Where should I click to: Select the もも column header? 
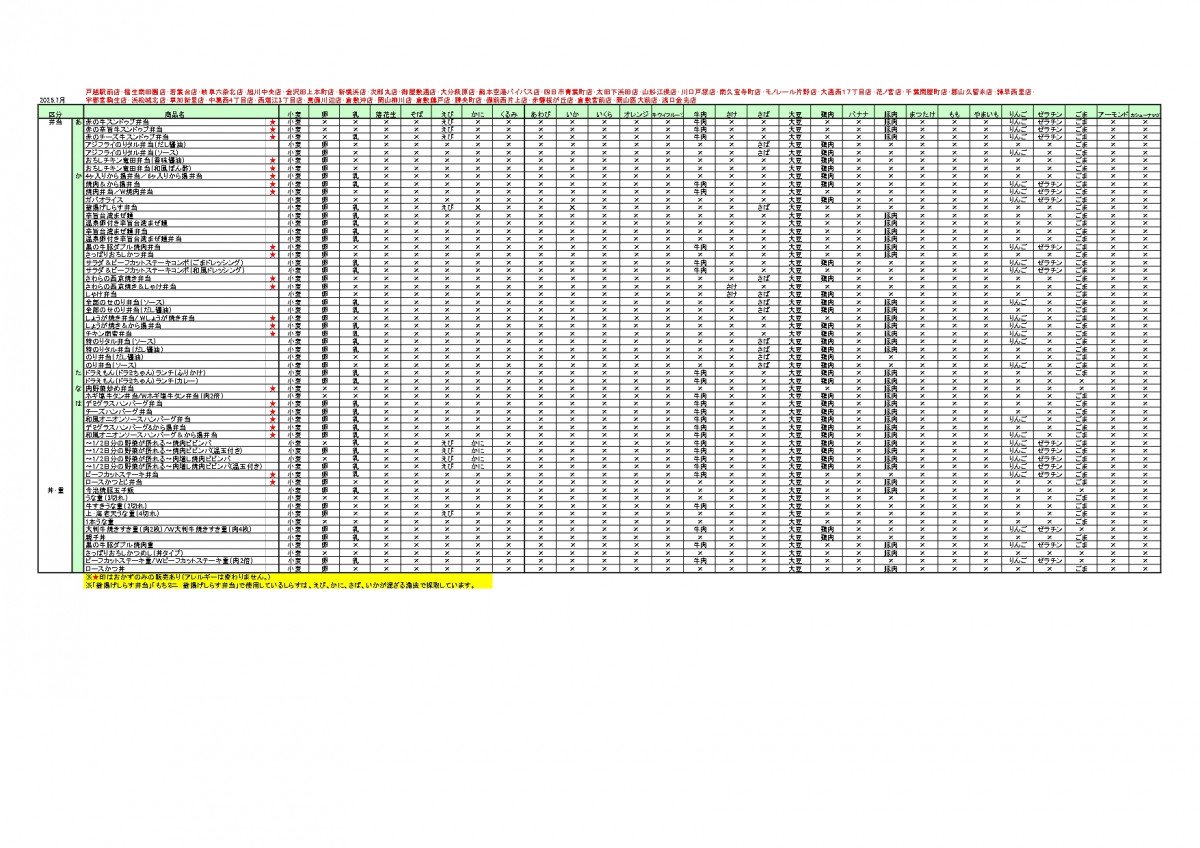tap(954, 115)
